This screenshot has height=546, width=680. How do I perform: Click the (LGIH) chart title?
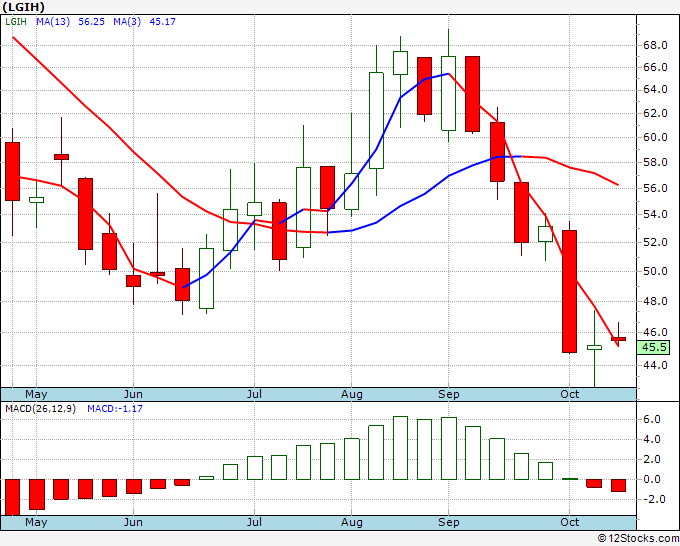tap(23, 7)
